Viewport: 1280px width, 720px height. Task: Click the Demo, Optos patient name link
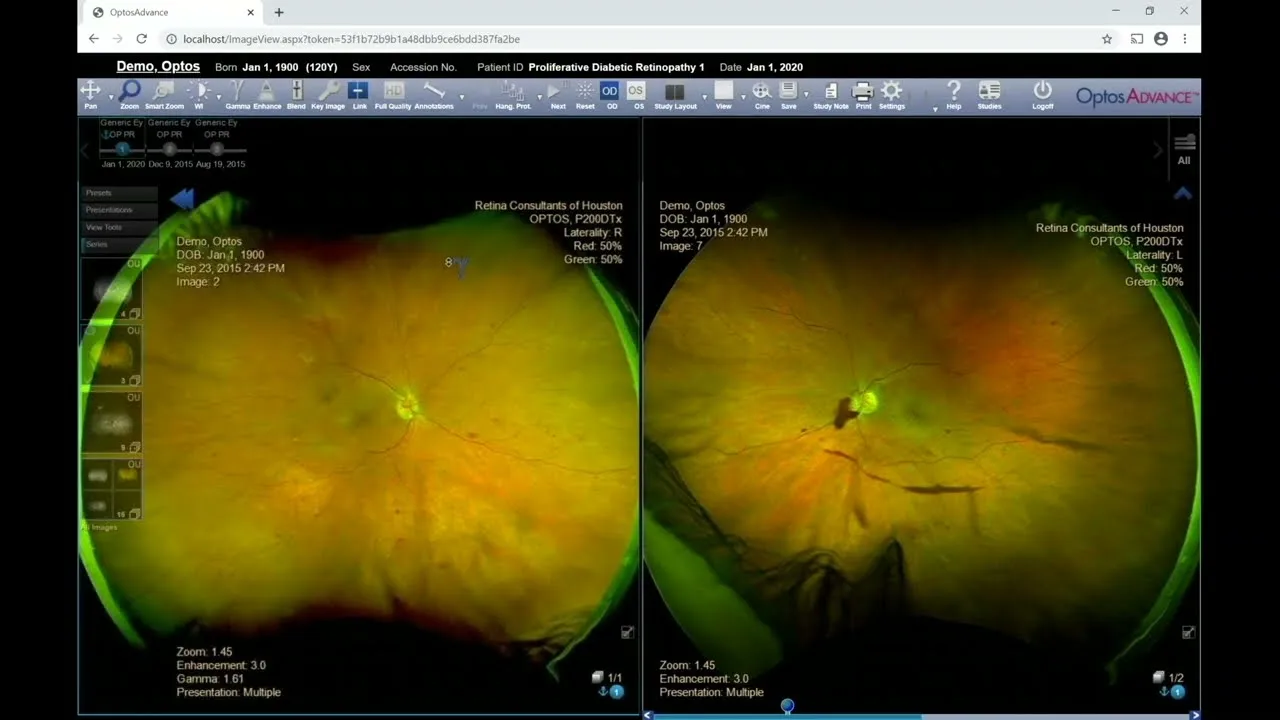[158, 67]
